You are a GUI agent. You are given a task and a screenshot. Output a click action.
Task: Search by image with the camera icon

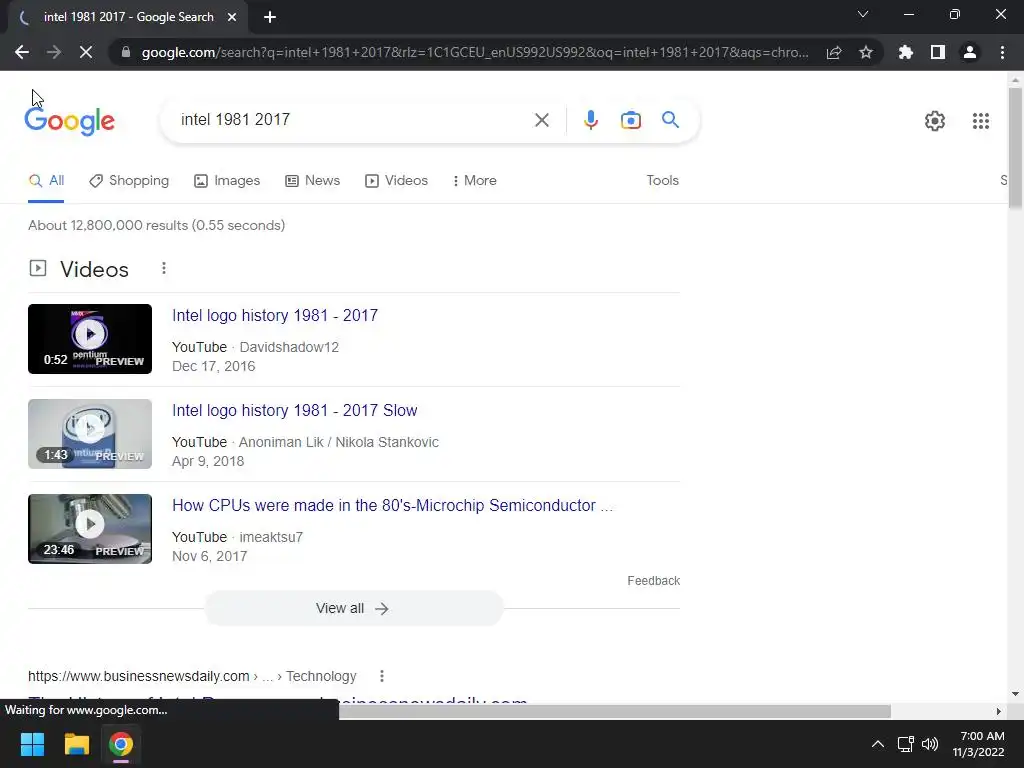click(x=630, y=120)
